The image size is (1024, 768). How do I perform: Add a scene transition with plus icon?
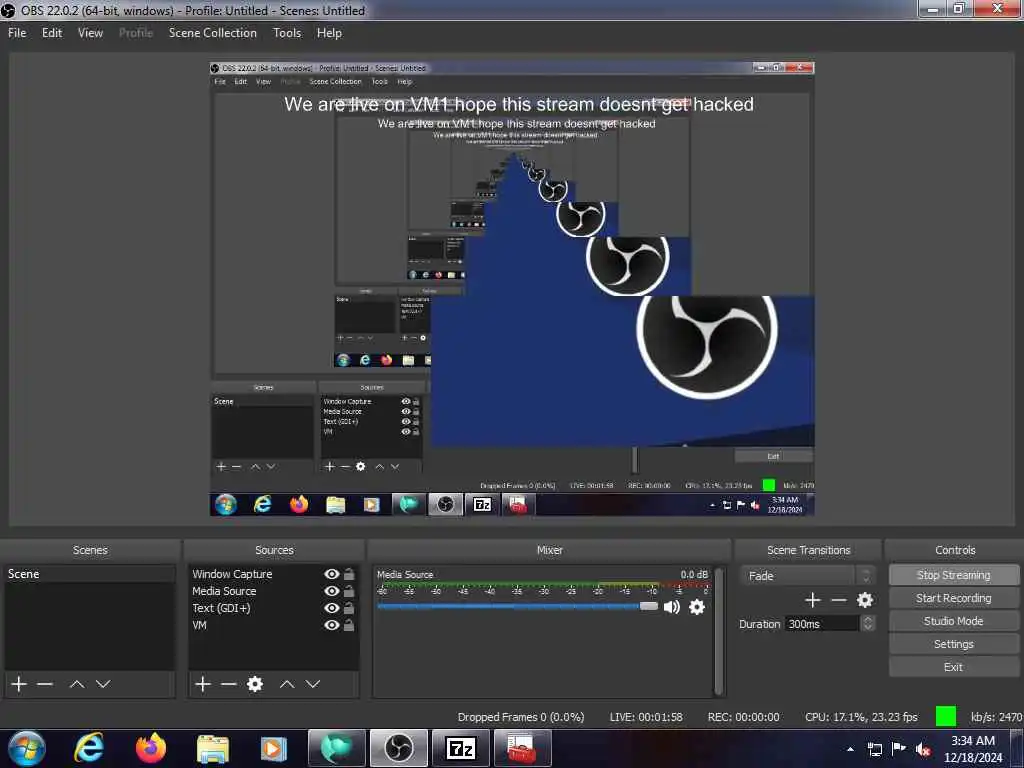pyautogui.click(x=812, y=600)
